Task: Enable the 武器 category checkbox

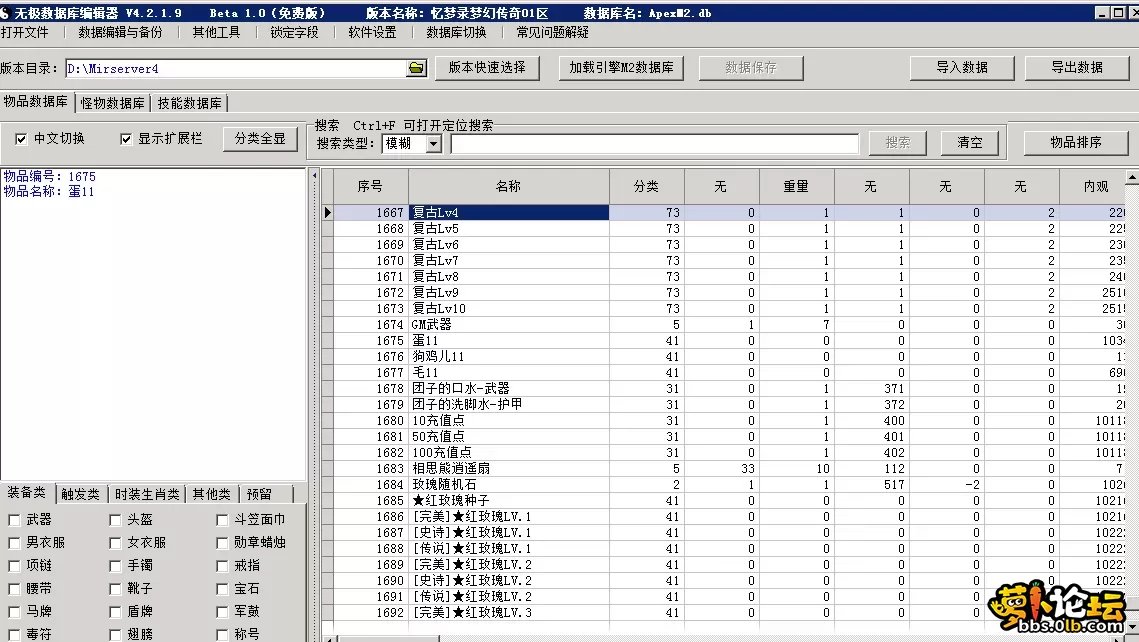Action: [x=14, y=520]
